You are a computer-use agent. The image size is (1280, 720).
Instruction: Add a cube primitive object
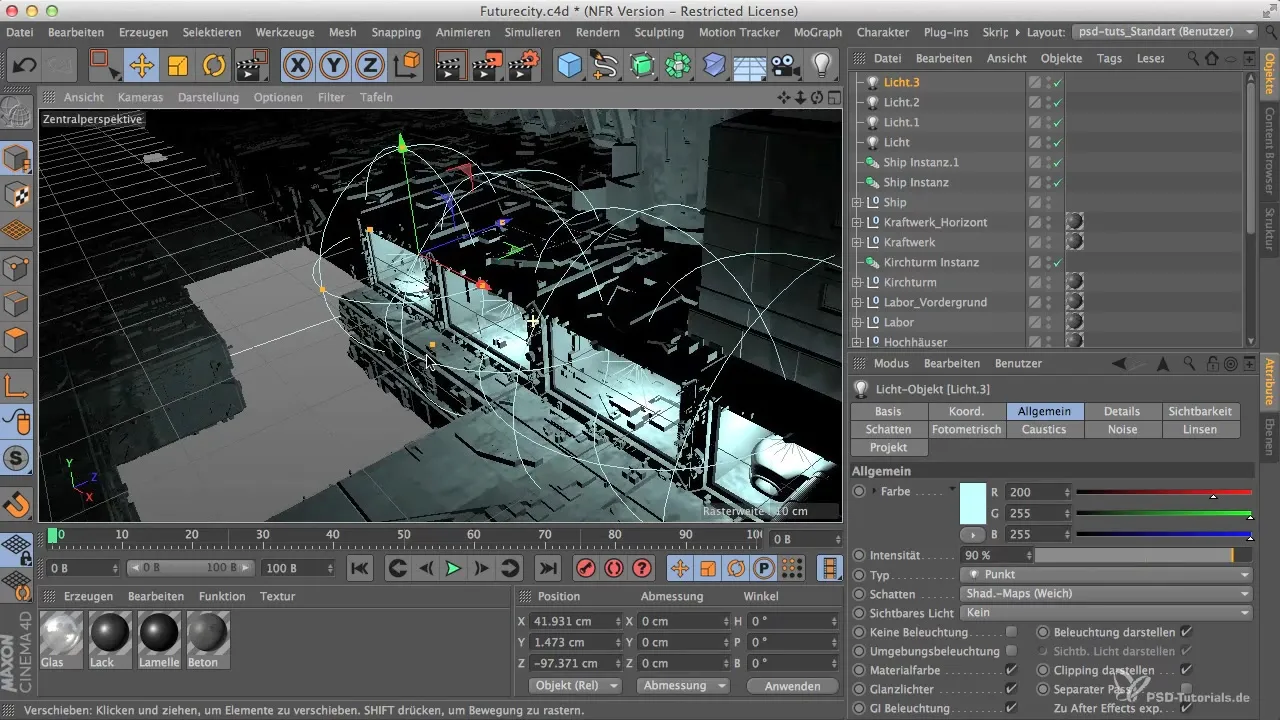[x=569, y=66]
